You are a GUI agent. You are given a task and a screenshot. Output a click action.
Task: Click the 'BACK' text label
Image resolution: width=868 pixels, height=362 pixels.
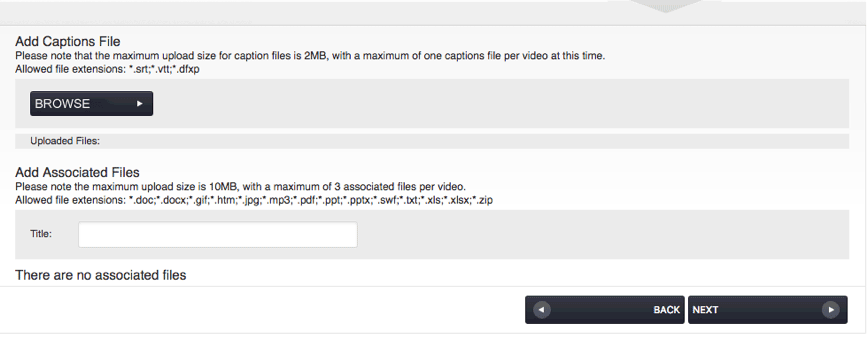point(666,310)
